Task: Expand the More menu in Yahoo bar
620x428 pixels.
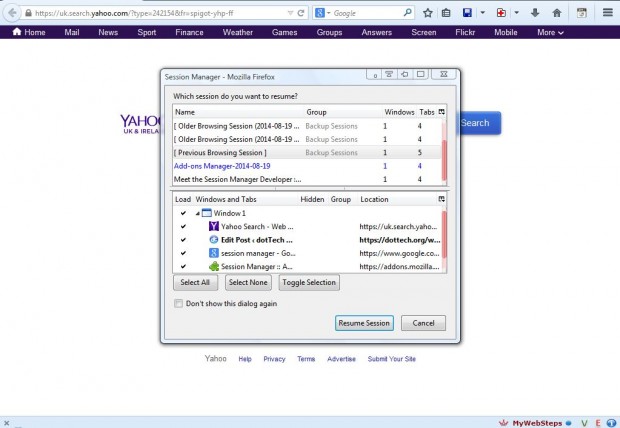Action: (550, 32)
